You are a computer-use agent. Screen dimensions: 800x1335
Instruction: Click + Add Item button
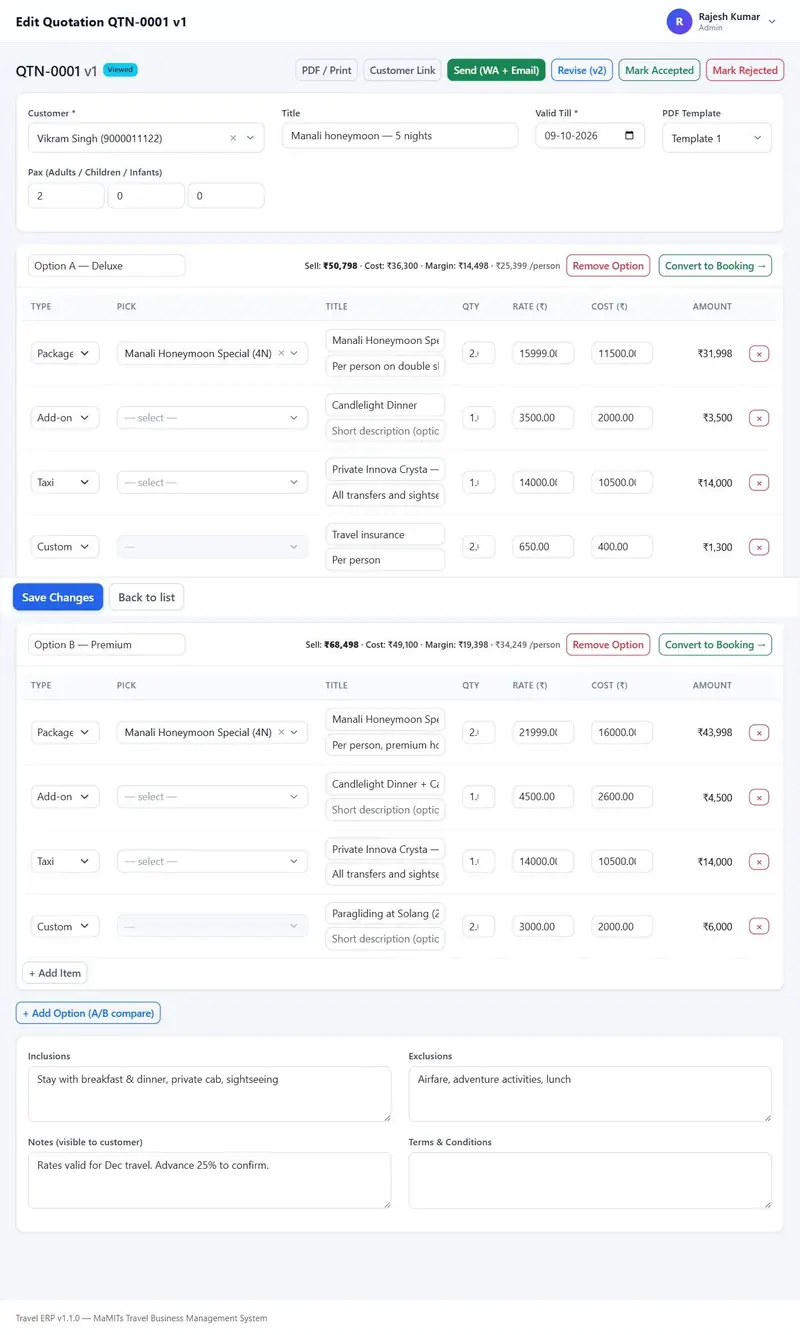(x=55, y=973)
